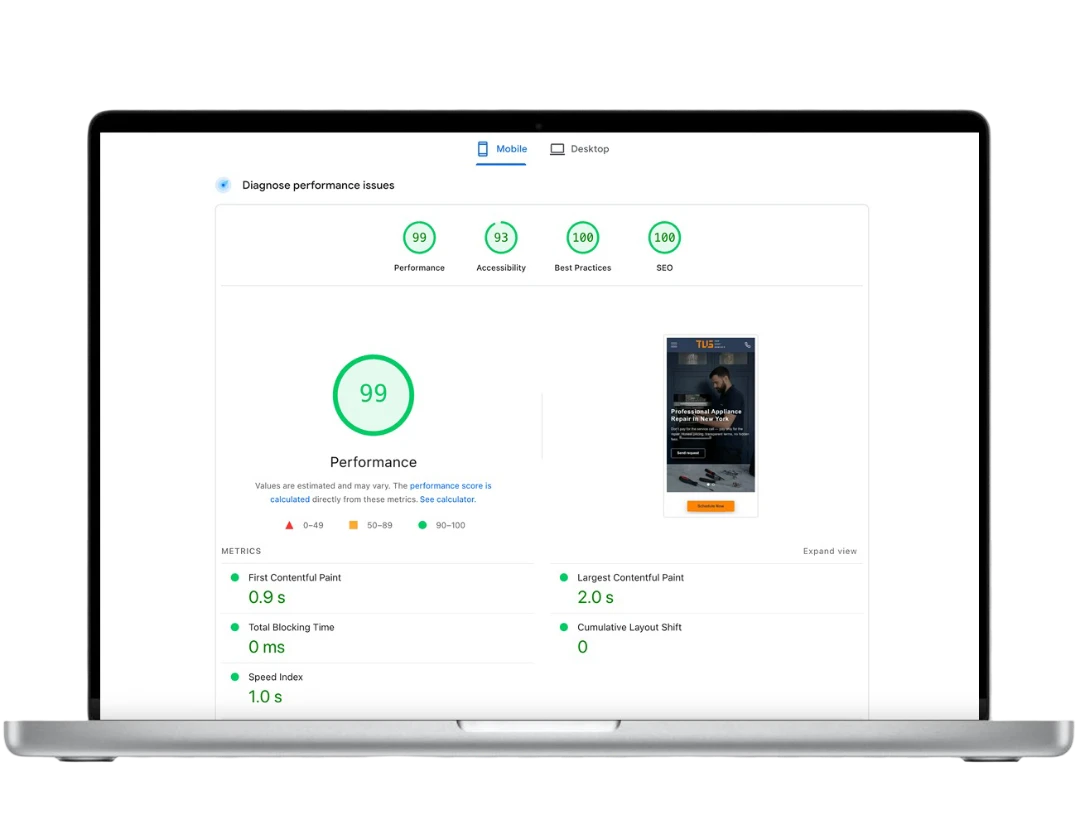Viewport: 1080px width, 840px height.
Task: Select the SEO 100 score gauge
Action: point(664,238)
